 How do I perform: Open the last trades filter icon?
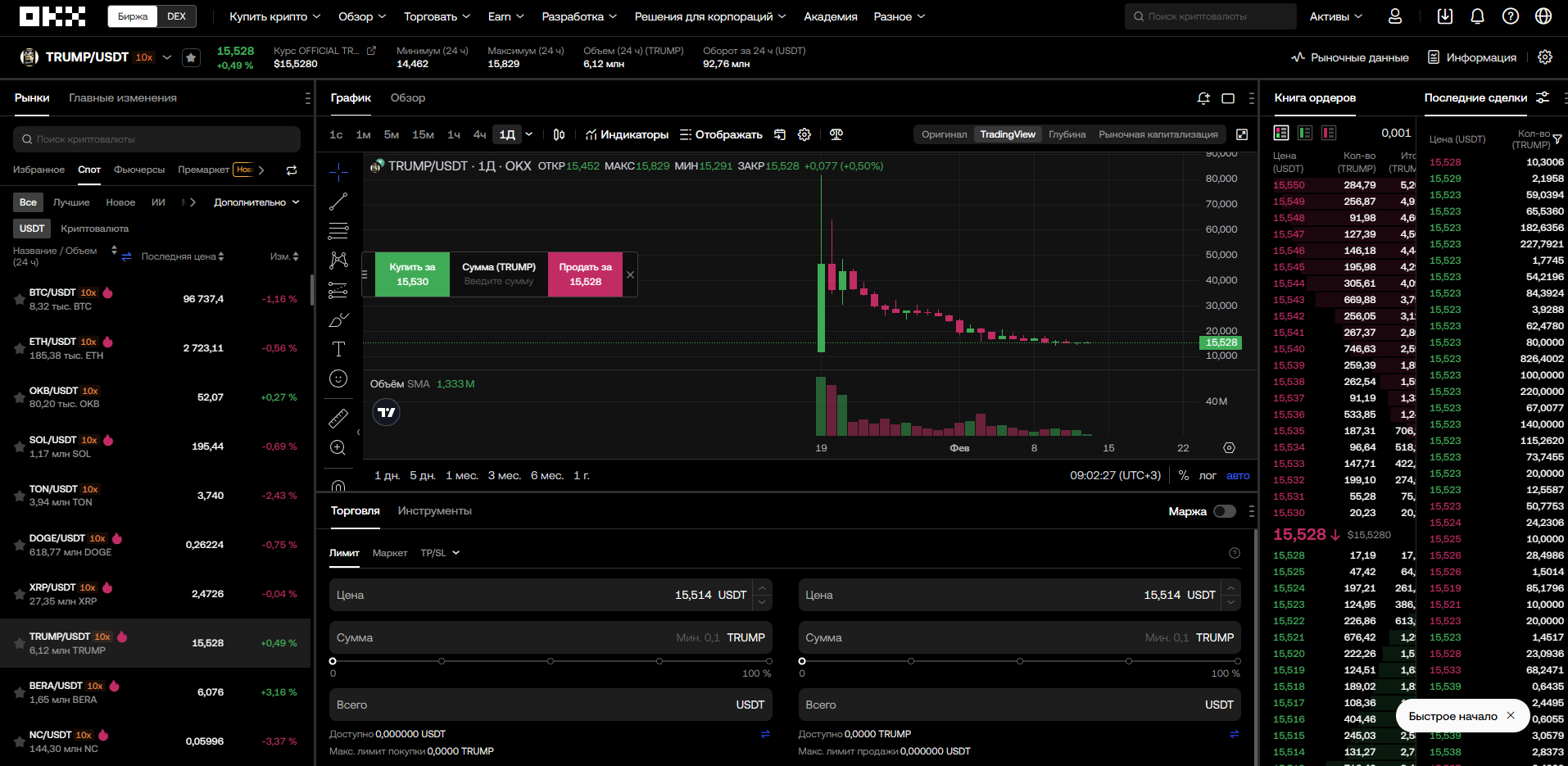[x=1557, y=139]
